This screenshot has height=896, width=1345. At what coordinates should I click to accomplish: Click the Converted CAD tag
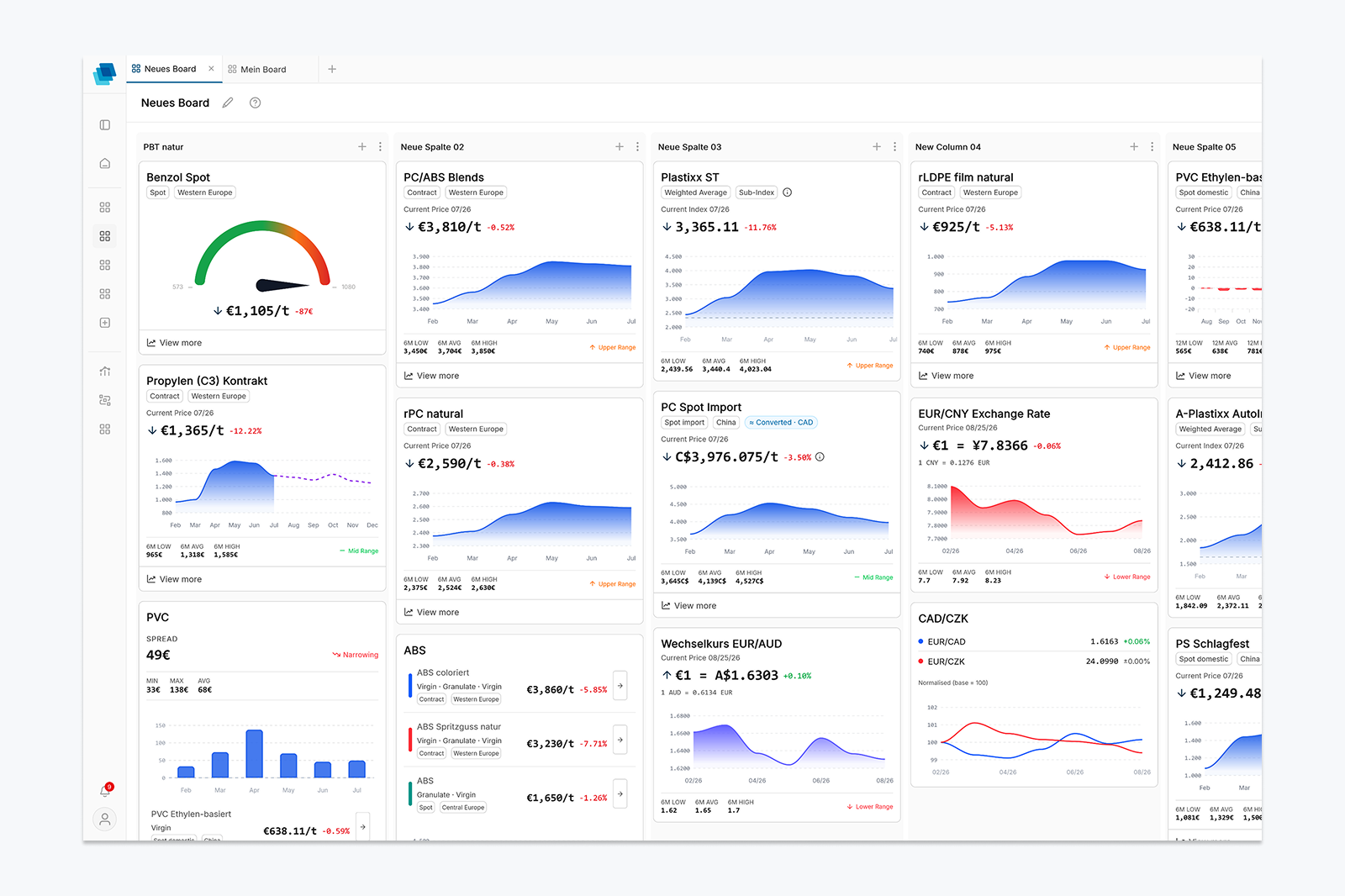click(781, 423)
